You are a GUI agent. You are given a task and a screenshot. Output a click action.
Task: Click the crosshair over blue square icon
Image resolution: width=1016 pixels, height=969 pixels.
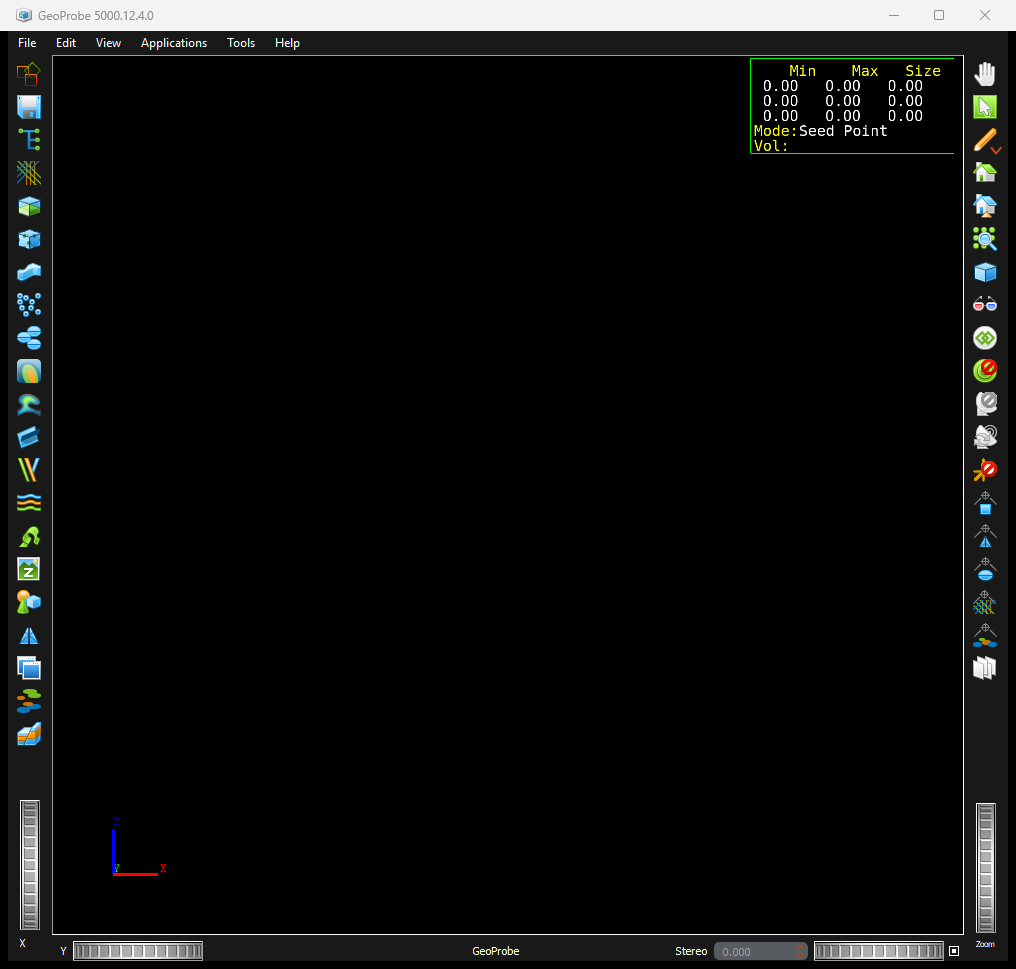tap(985, 503)
